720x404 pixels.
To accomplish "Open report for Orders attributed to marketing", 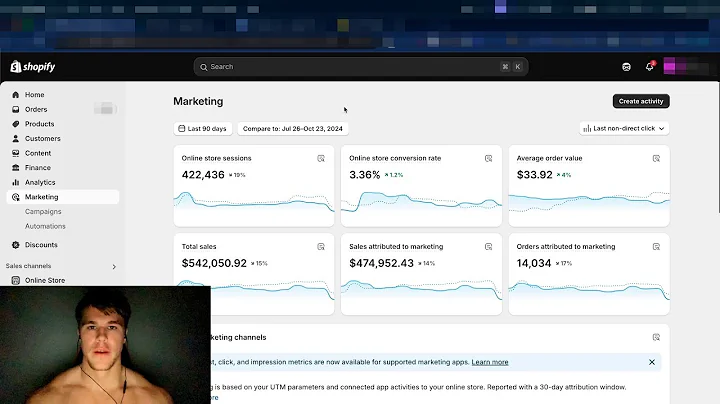I will (656, 247).
